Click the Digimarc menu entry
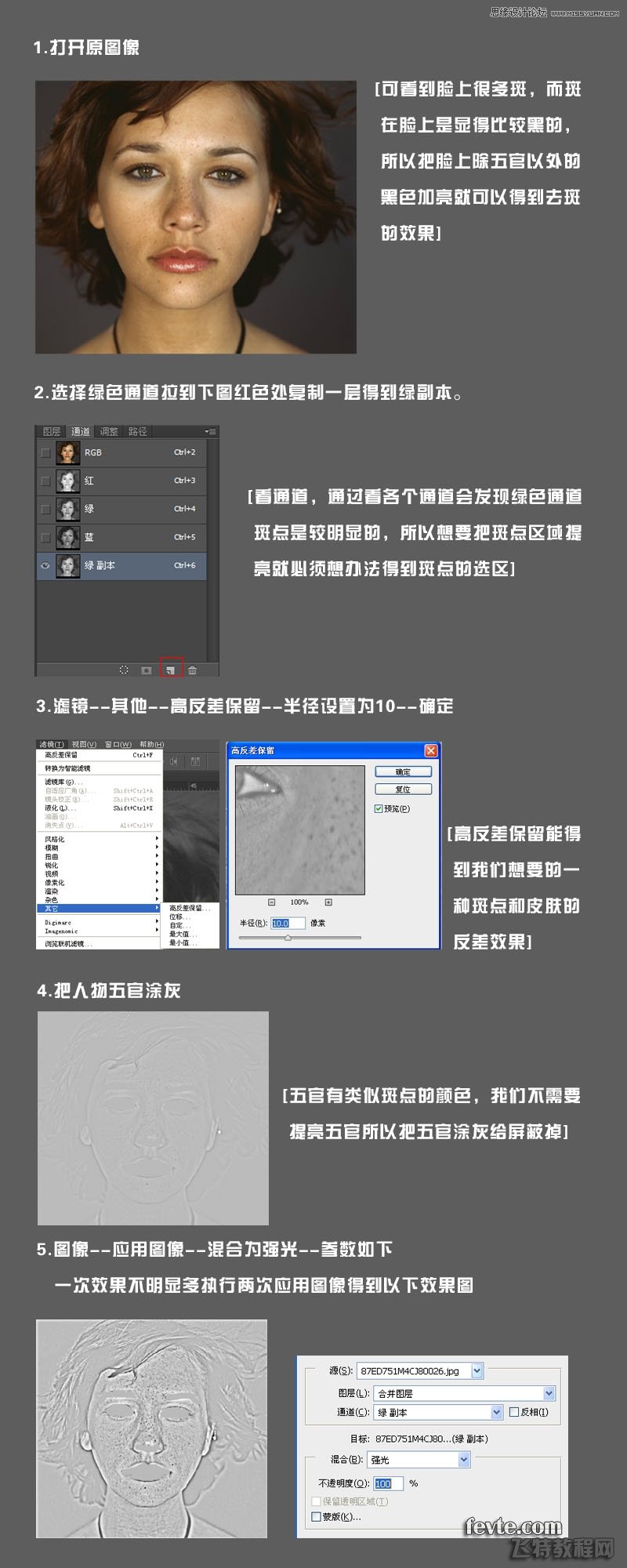Image resolution: width=627 pixels, height=1568 pixels. tap(99, 922)
